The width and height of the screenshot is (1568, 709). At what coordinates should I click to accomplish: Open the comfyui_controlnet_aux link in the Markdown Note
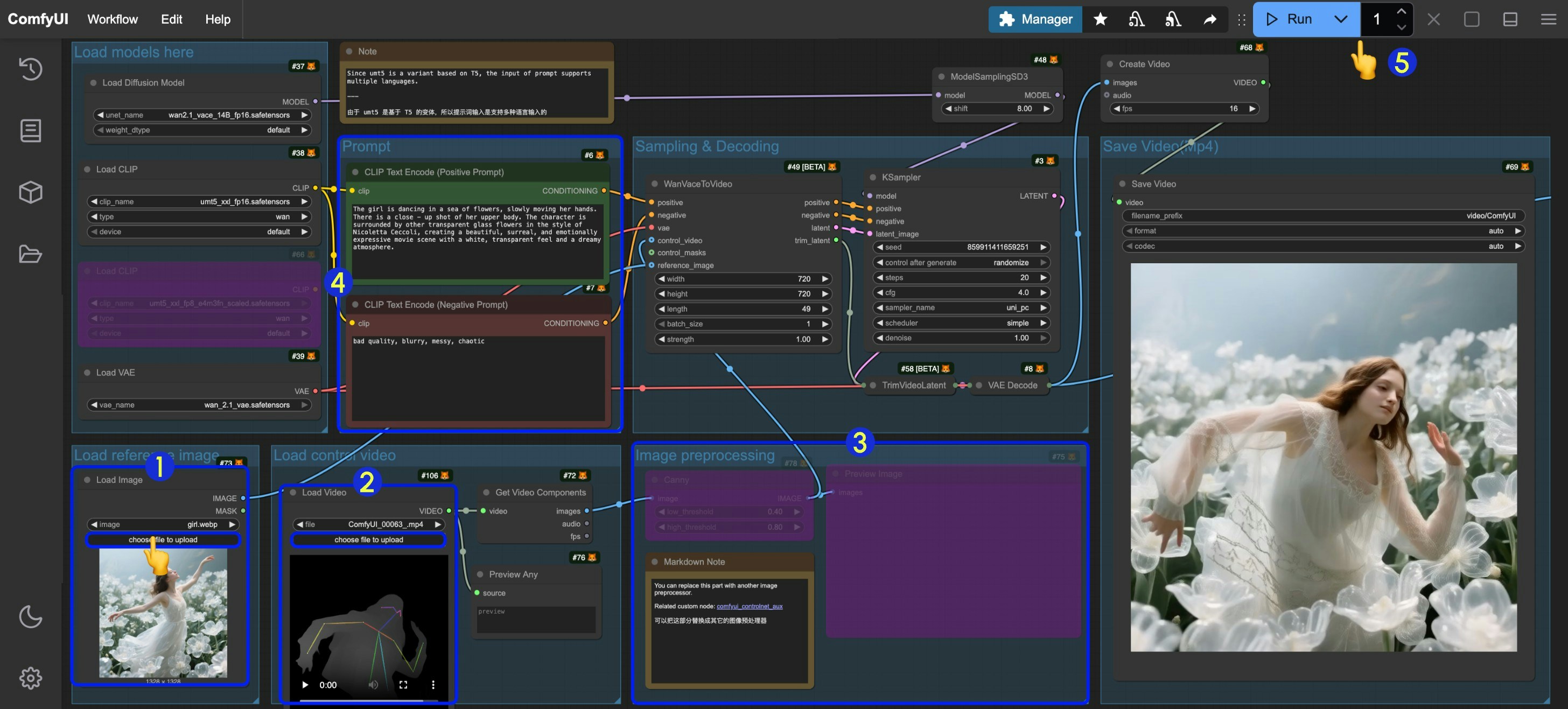750,606
